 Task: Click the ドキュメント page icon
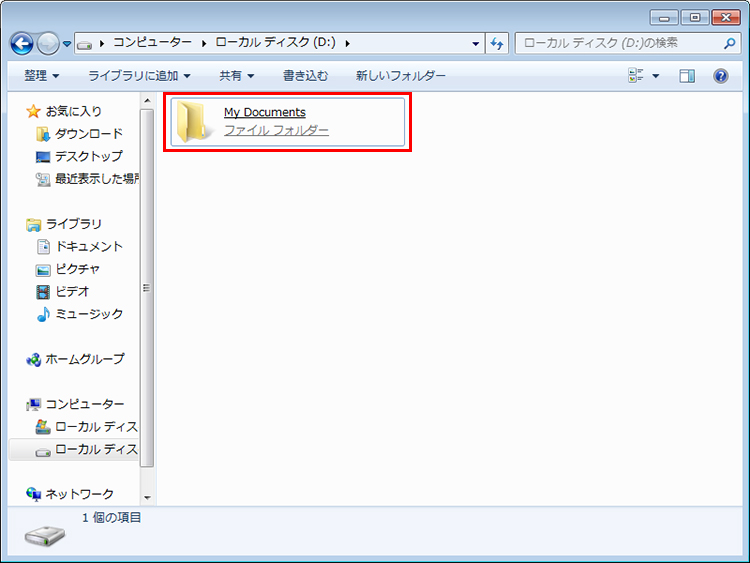click(43, 247)
